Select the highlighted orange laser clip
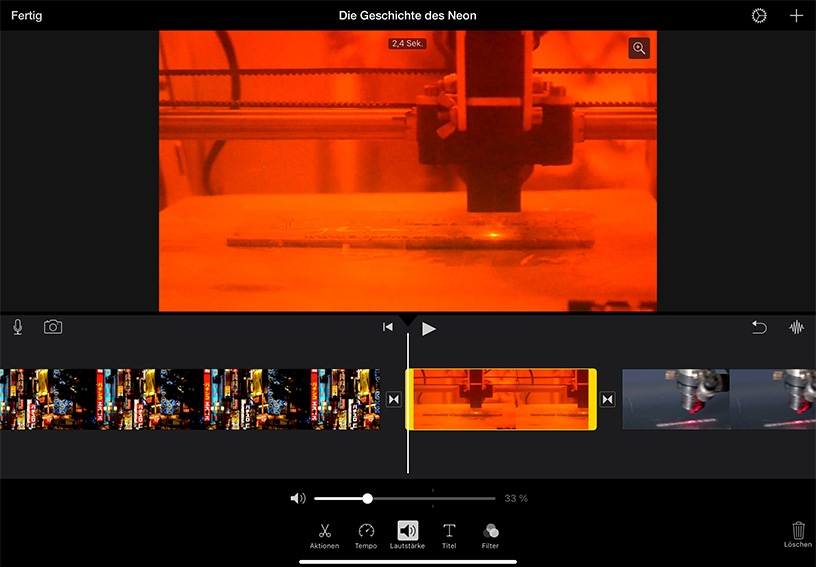Viewport: 816px width, 567px height. coord(501,399)
